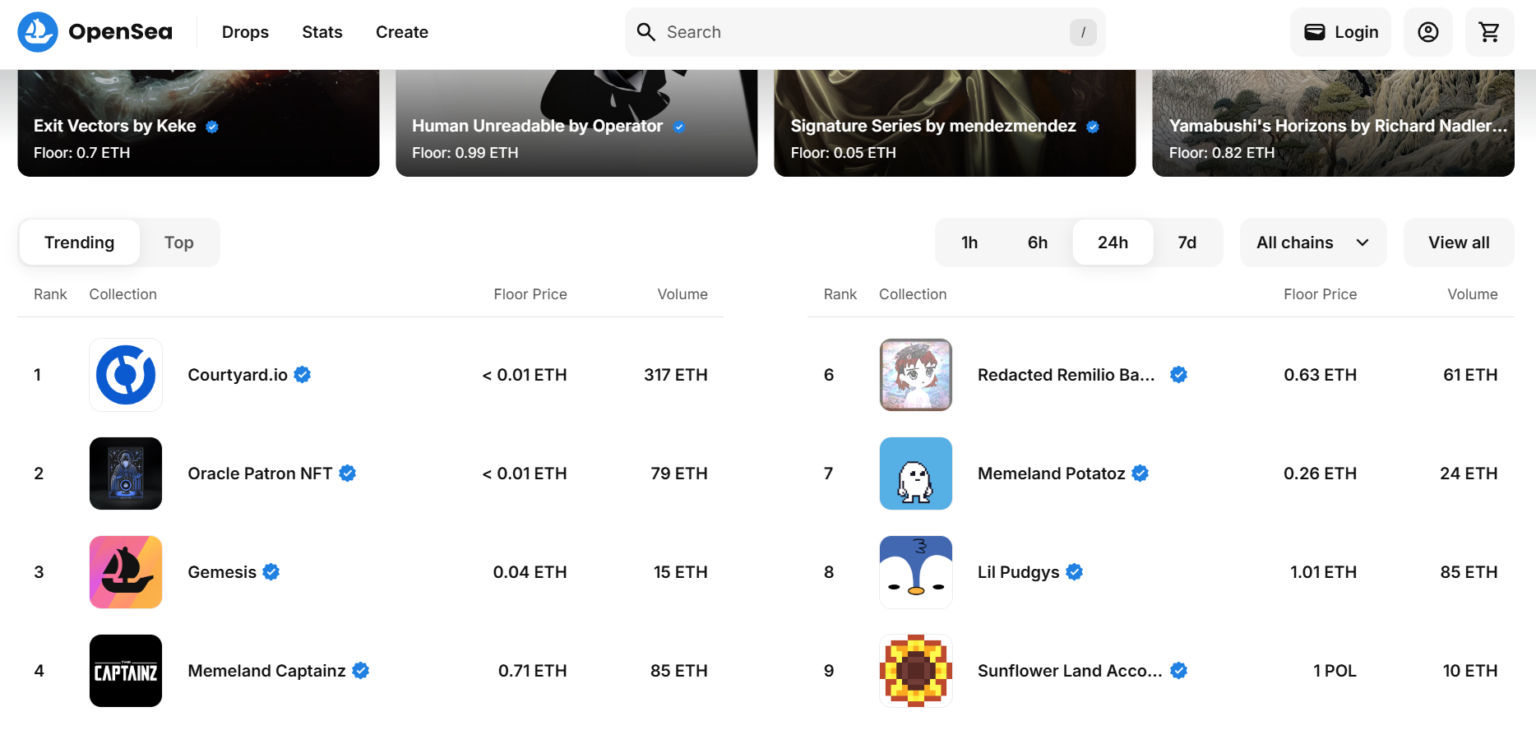1536x730 pixels.
Task: Click the OpenSea logo icon
Action: (38, 31)
